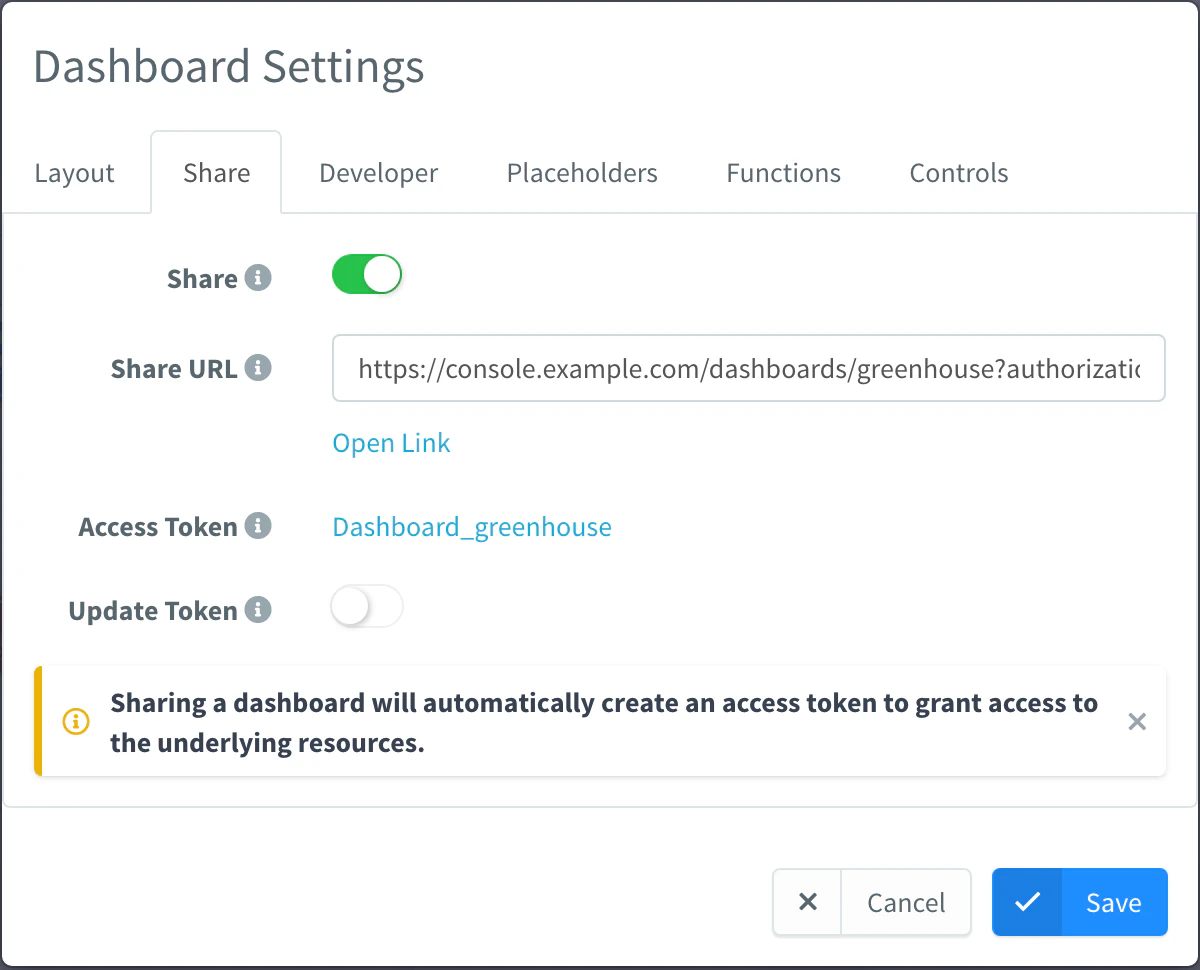Switch to the Controls tab
The image size is (1200, 970).
pos(958,173)
